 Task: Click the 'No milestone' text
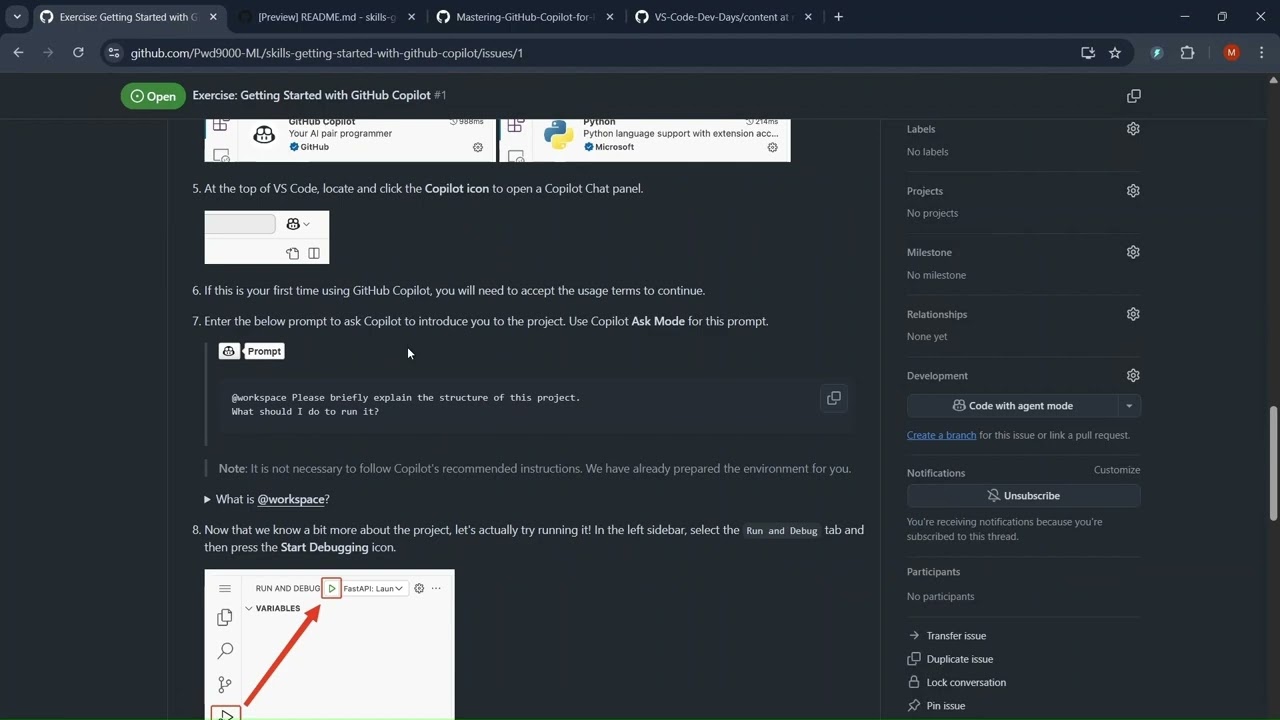936,275
